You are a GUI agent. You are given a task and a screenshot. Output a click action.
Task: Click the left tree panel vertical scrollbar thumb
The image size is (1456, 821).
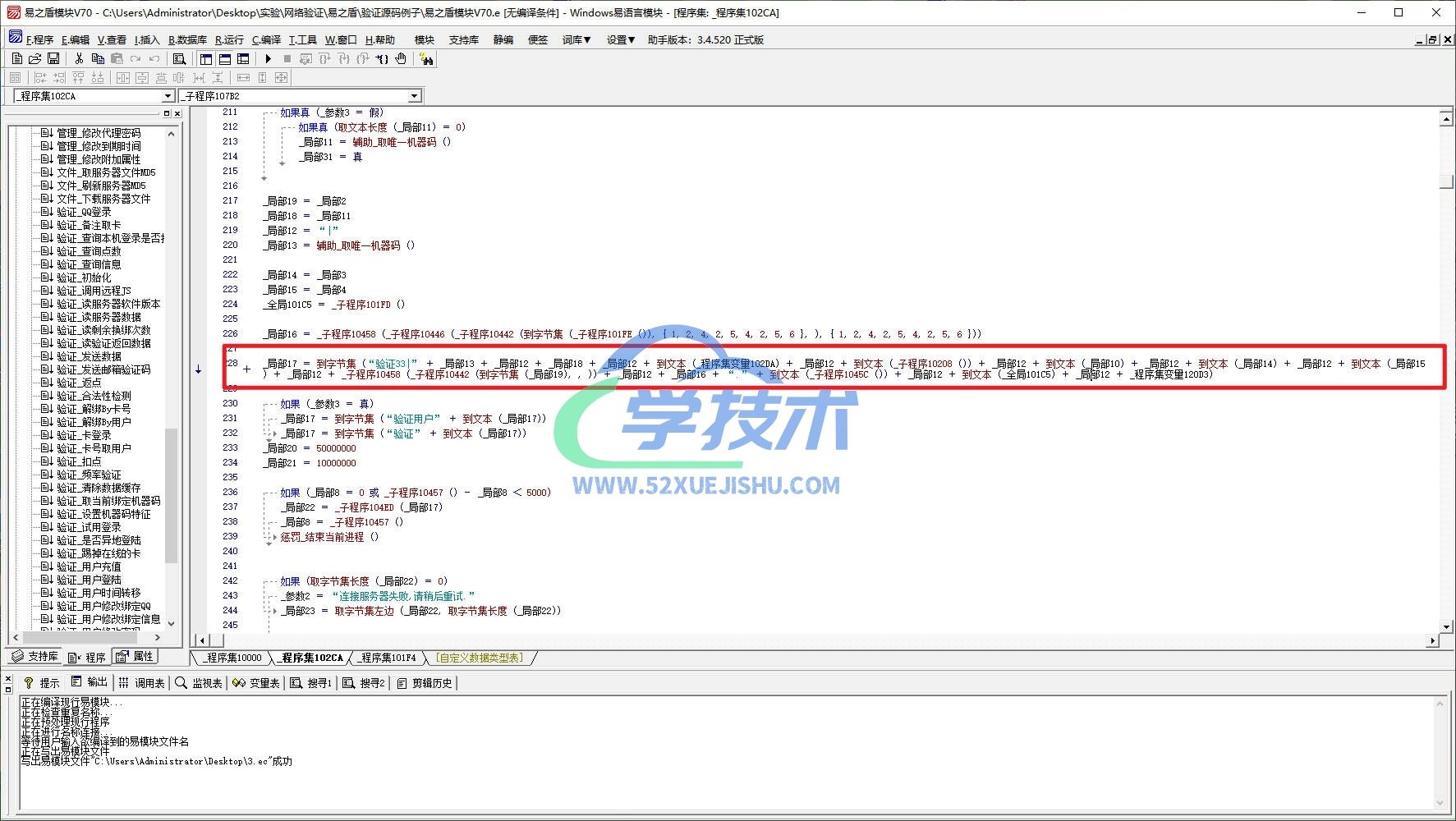pos(171,495)
